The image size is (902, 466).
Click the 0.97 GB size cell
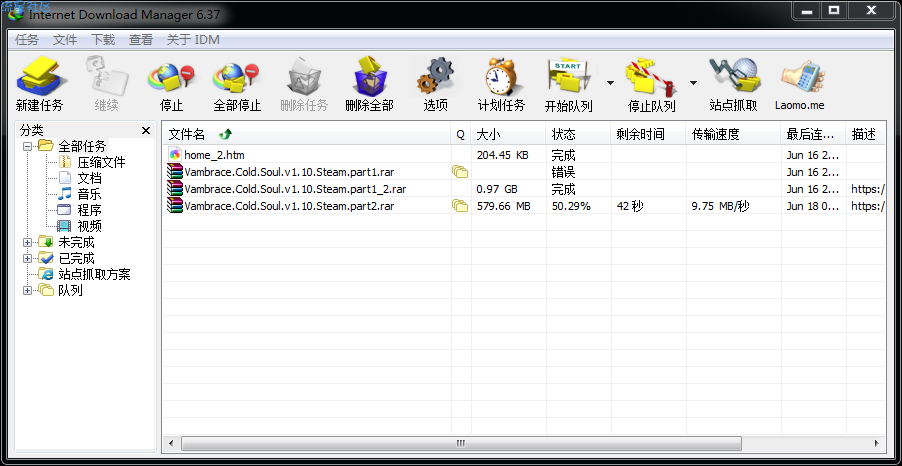point(497,189)
